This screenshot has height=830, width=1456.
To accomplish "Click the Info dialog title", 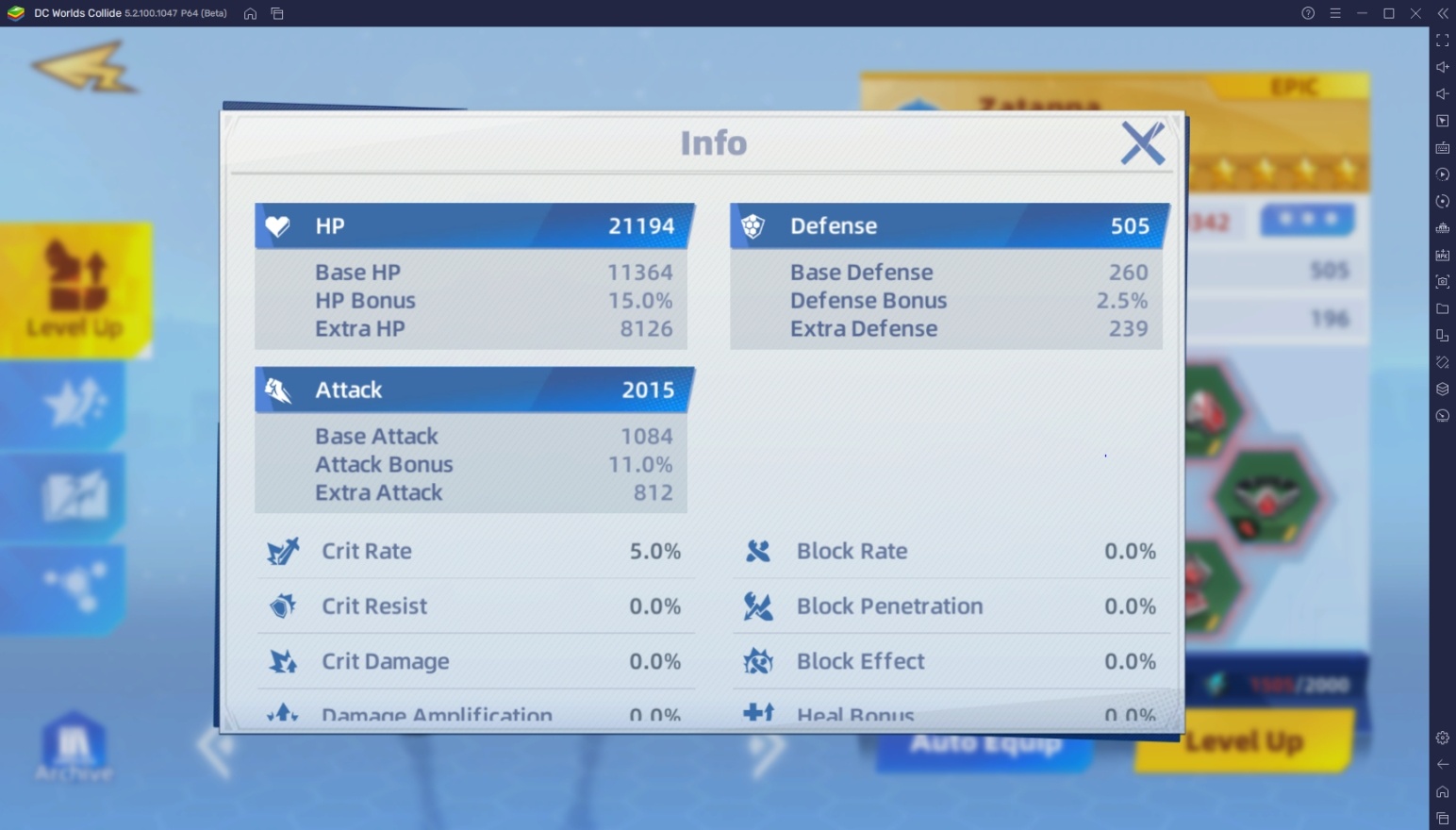I will 714,143.
